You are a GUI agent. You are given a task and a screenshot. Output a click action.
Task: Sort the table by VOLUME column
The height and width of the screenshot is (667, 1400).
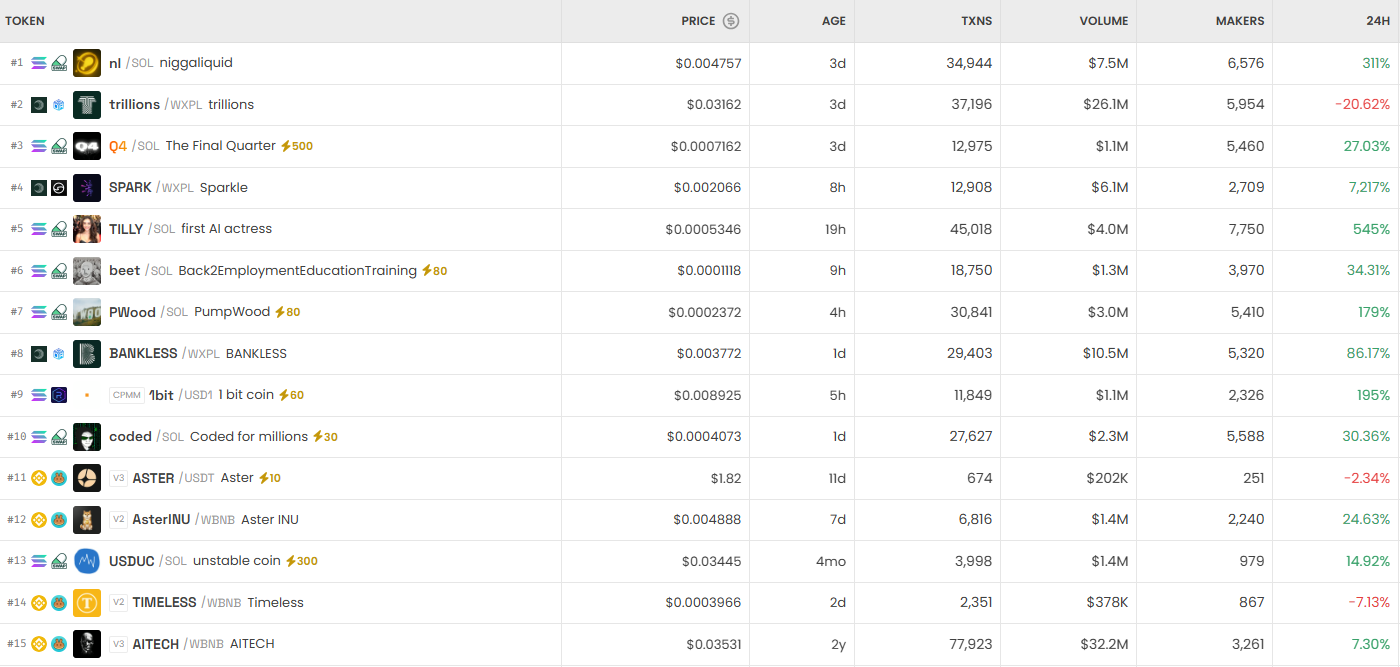point(1104,21)
